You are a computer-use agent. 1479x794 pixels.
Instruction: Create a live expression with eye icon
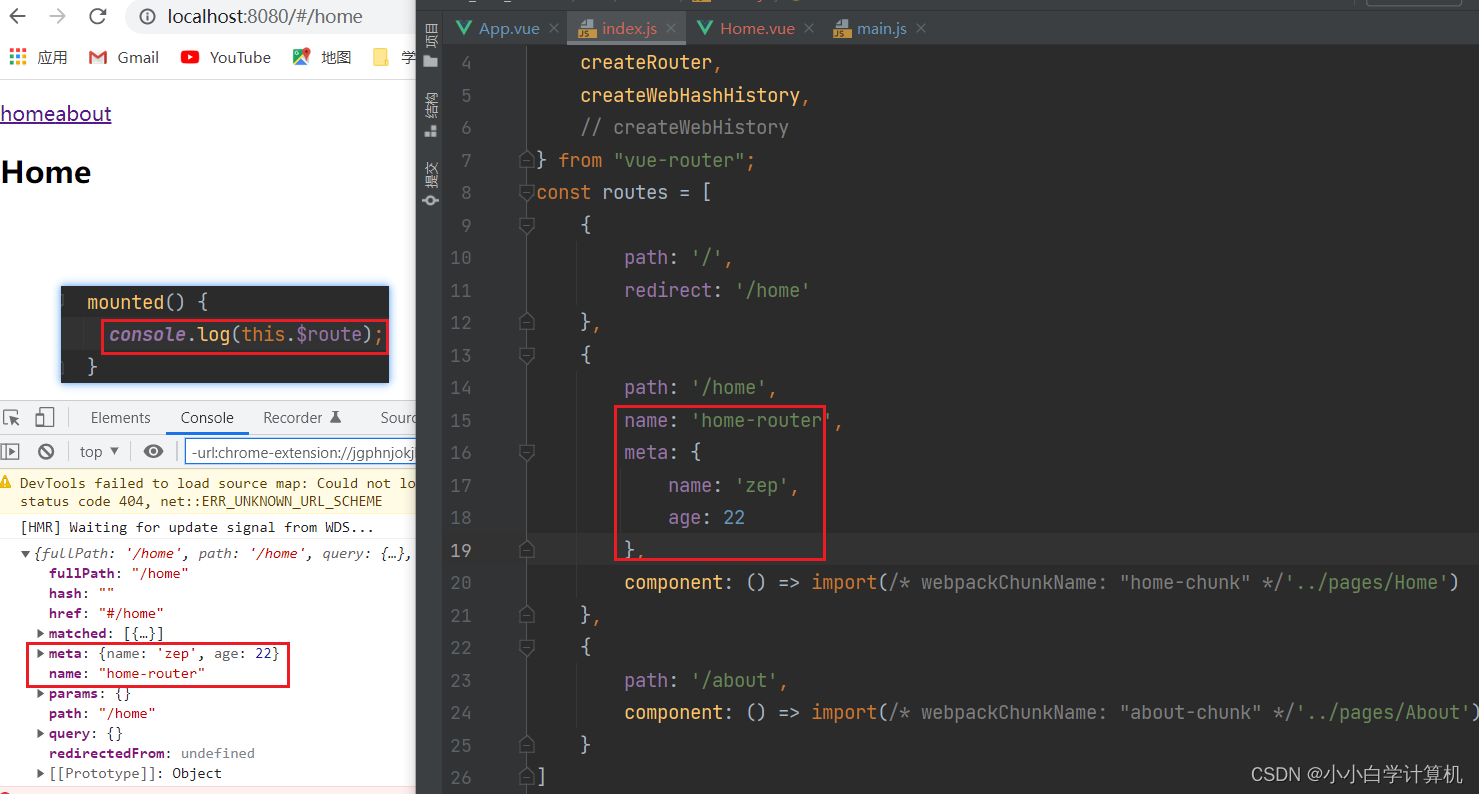coord(153,451)
